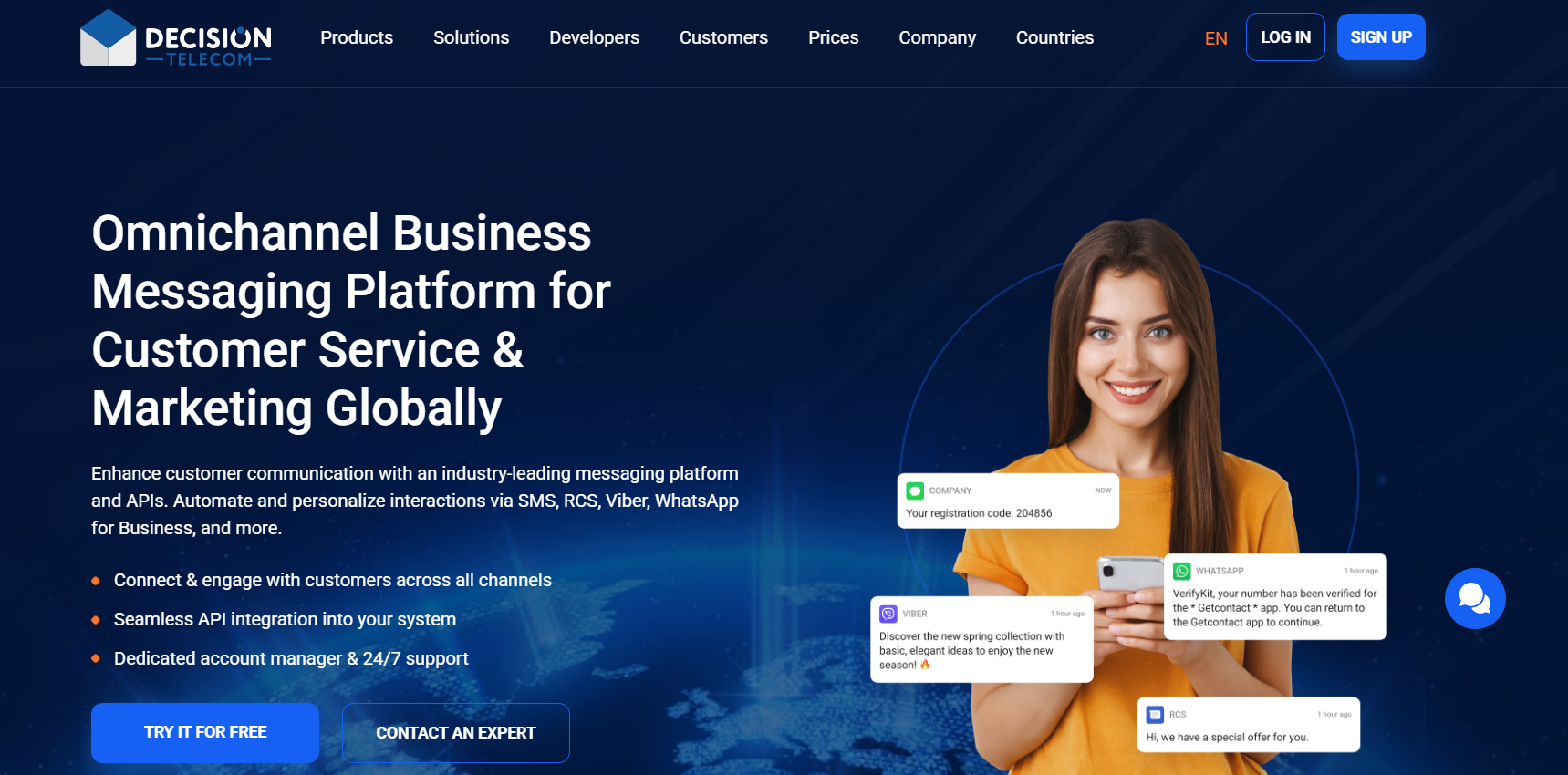Click the WhatsApp icon in notification card
Viewport: 1568px width, 775px height.
coord(1181,571)
